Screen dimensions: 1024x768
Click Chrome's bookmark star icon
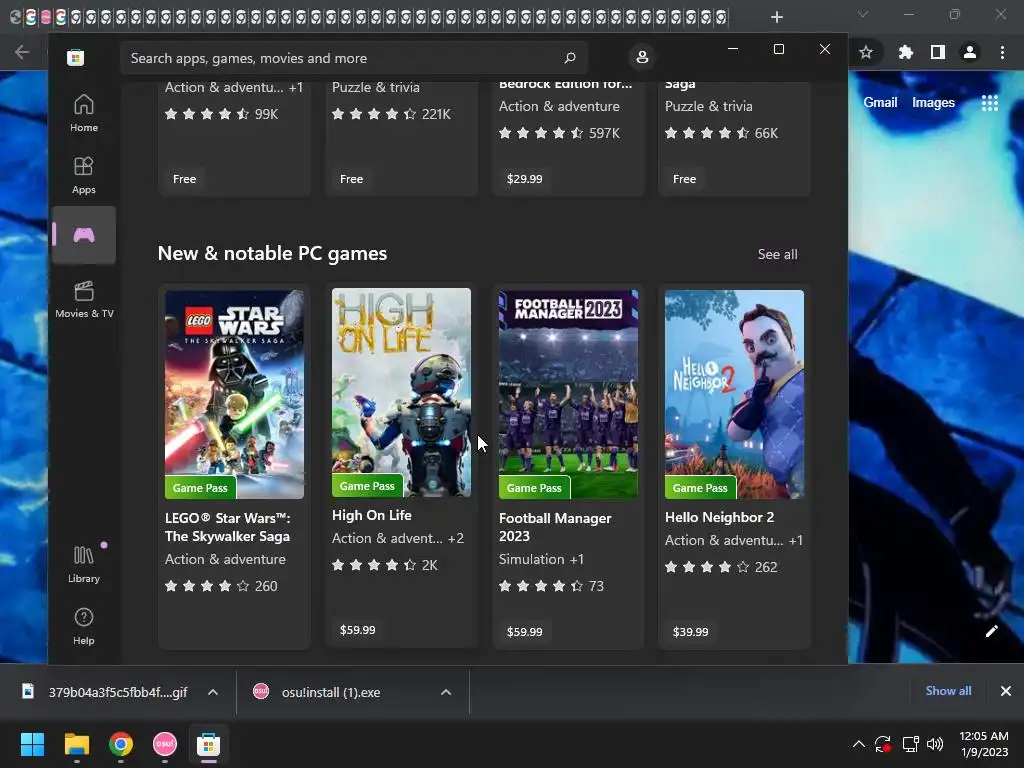[x=866, y=52]
